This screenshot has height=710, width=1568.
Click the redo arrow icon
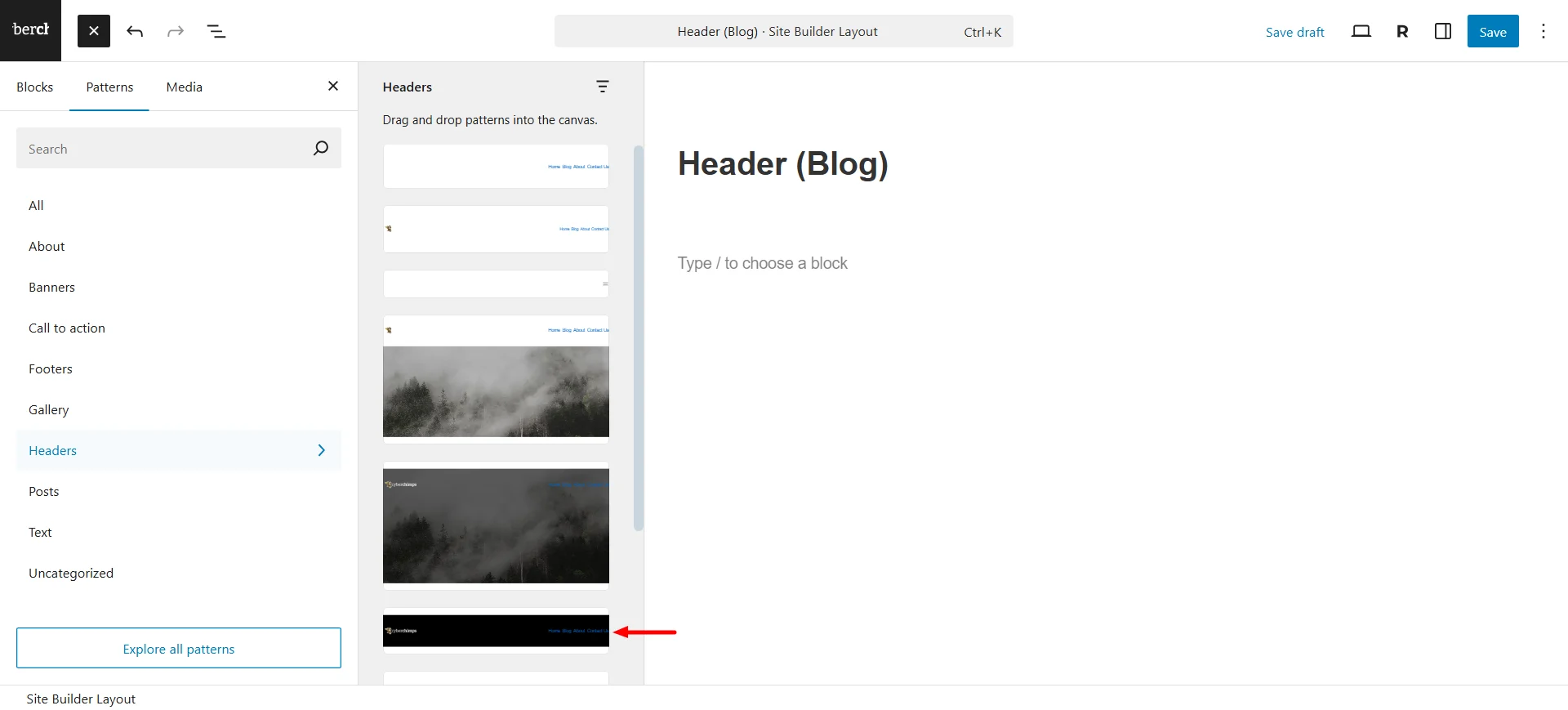(176, 31)
